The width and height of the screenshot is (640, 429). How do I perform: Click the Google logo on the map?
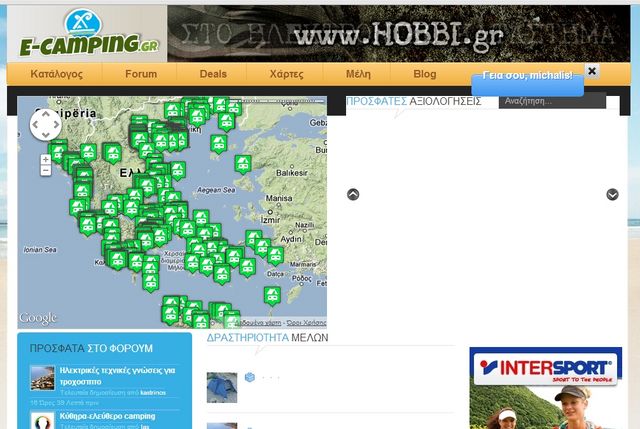(x=39, y=318)
